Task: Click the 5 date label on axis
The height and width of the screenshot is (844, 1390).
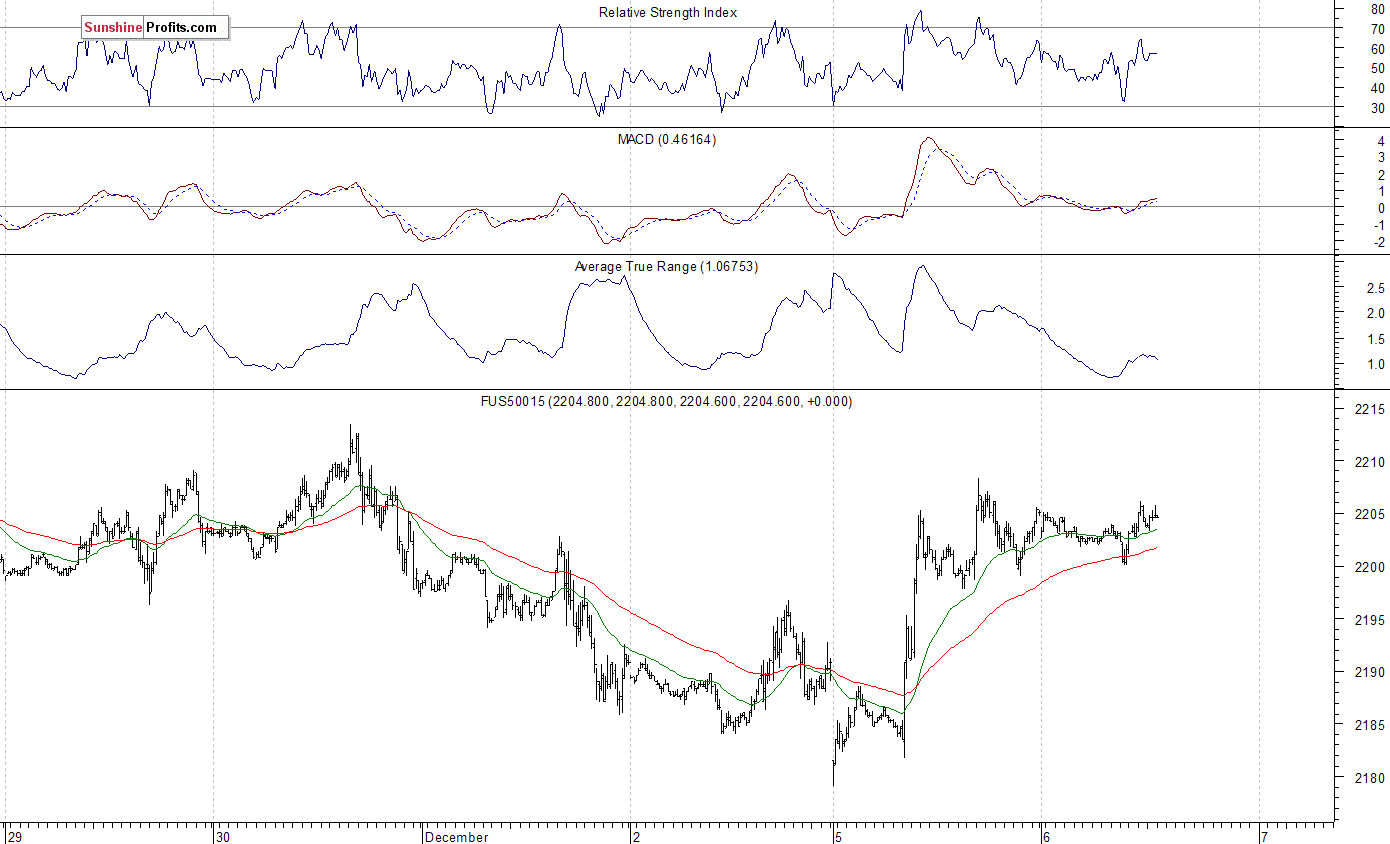Action: click(839, 836)
